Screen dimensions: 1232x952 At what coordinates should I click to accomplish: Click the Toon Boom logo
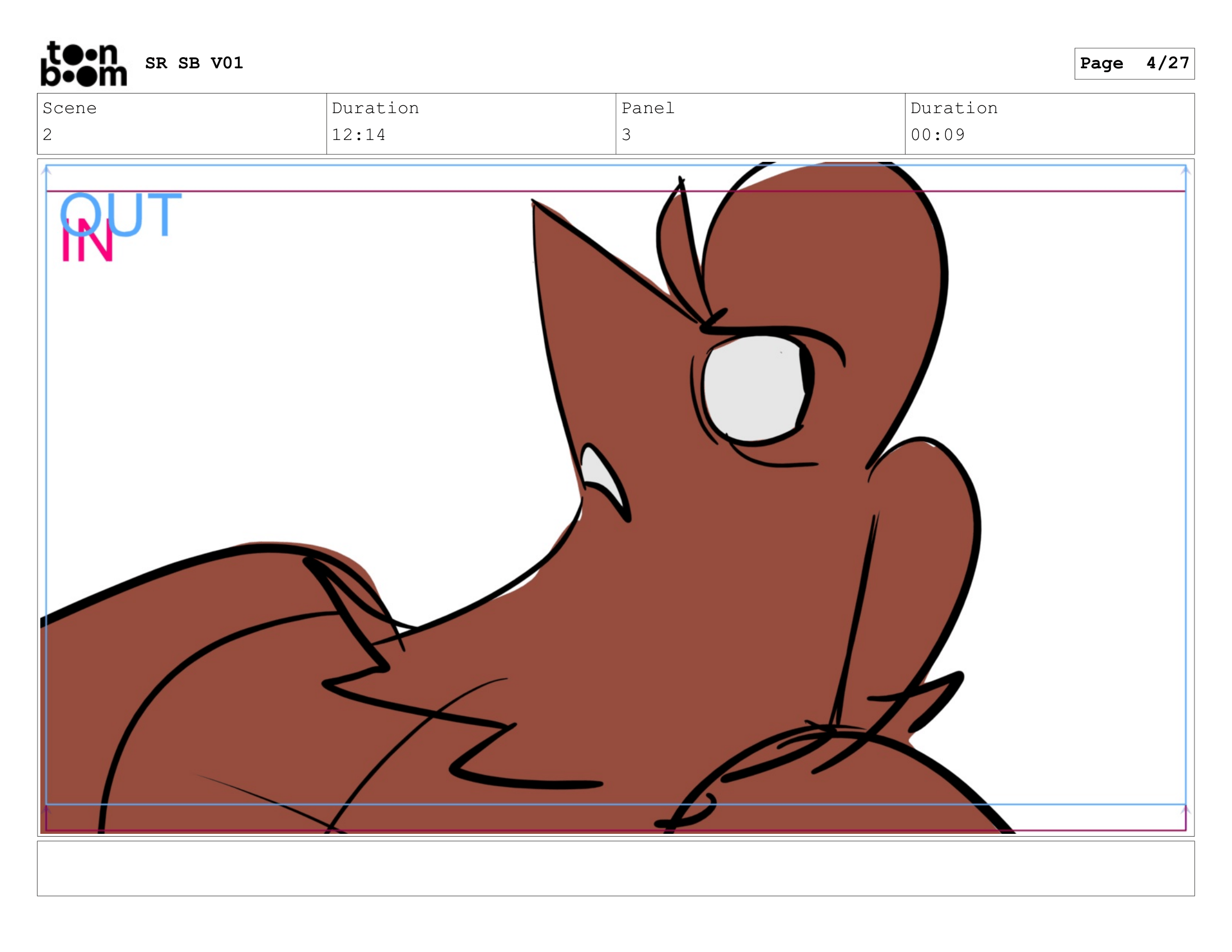[83, 64]
